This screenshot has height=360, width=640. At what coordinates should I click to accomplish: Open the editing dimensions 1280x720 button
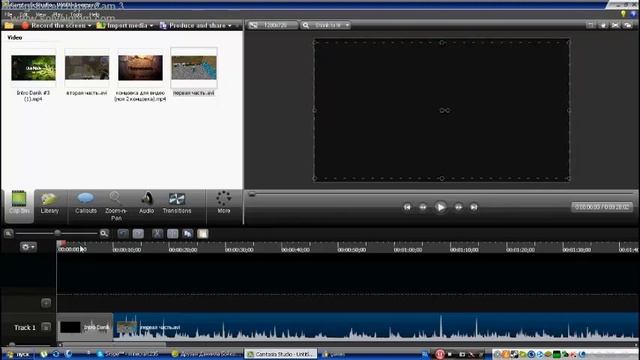[273, 25]
